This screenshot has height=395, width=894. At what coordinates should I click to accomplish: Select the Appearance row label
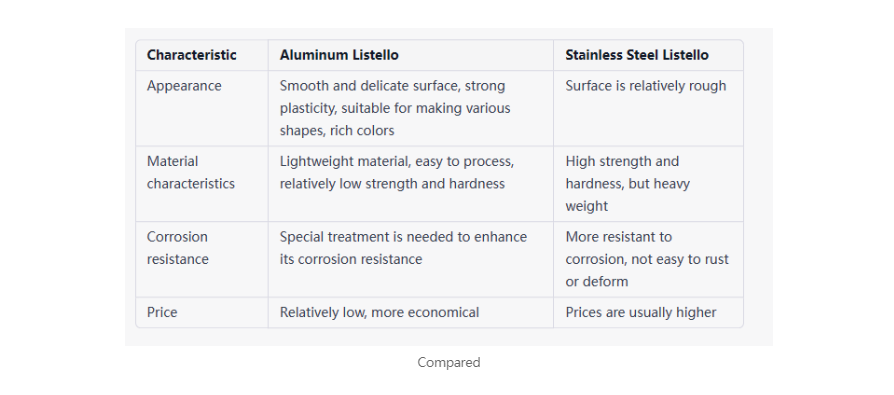184,86
